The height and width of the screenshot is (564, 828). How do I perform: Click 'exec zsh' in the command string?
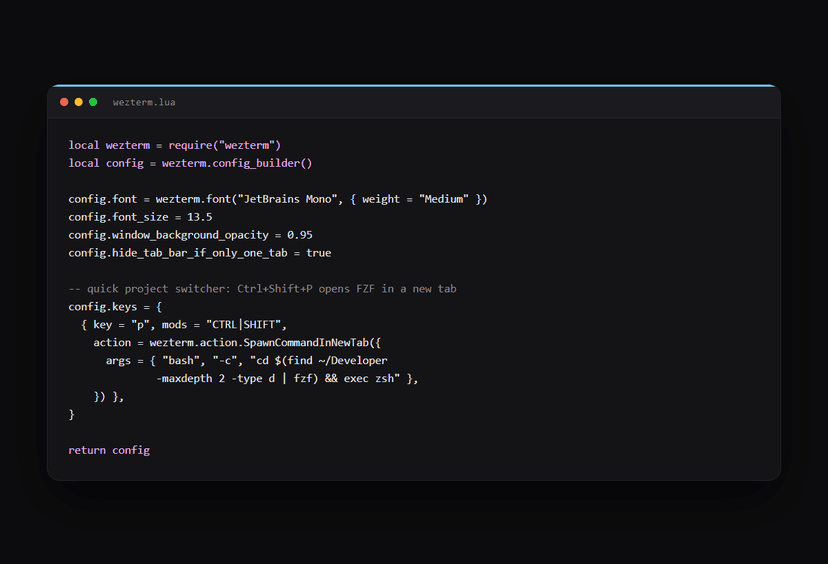click(x=369, y=379)
